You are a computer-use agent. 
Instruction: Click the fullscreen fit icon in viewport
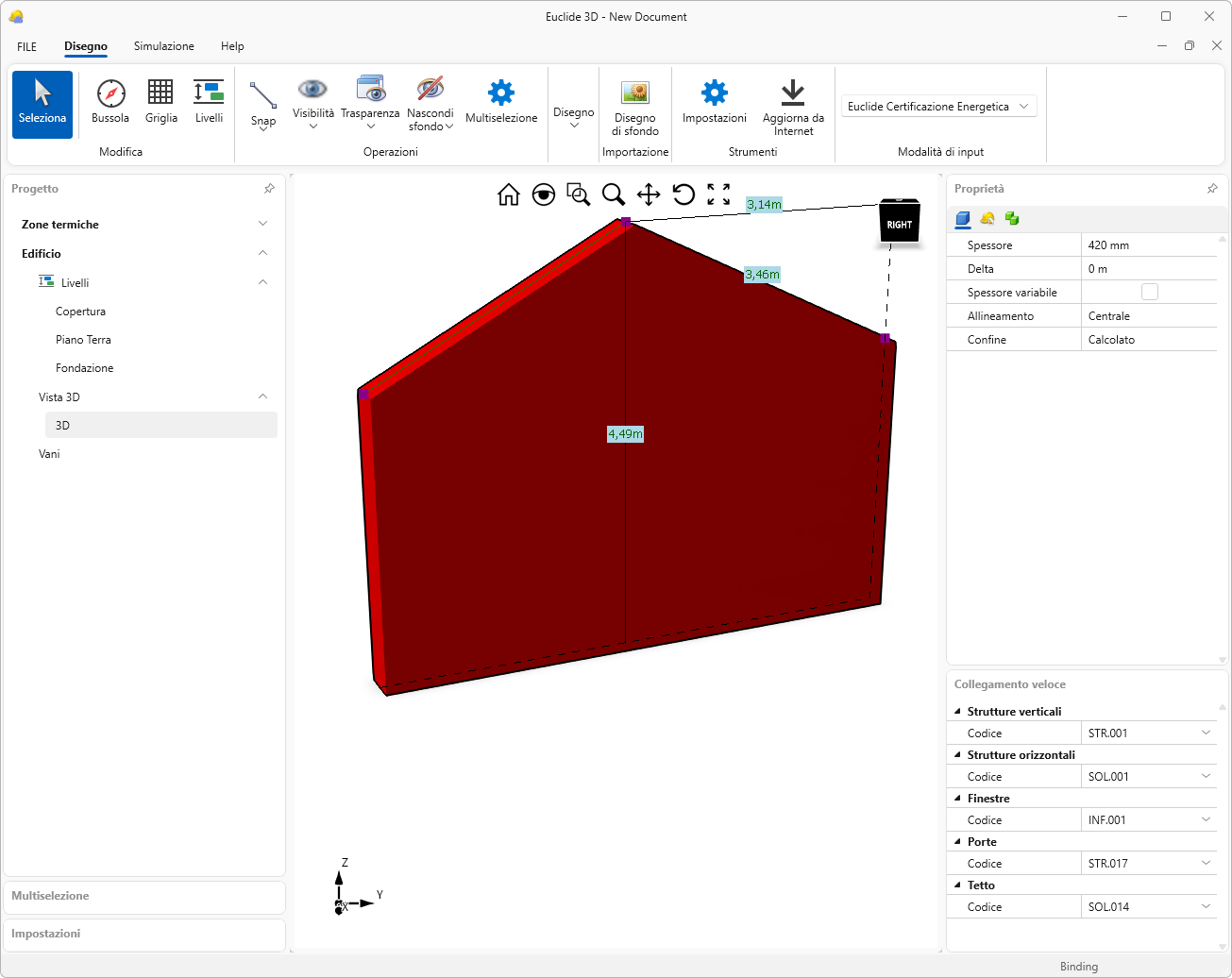click(718, 194)
